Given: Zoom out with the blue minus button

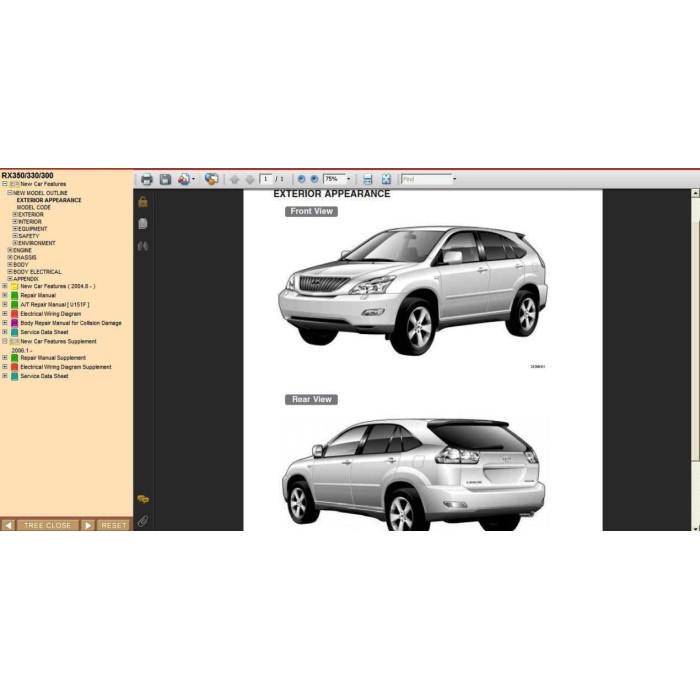Looking at the screenshot, I should point(301,179).
